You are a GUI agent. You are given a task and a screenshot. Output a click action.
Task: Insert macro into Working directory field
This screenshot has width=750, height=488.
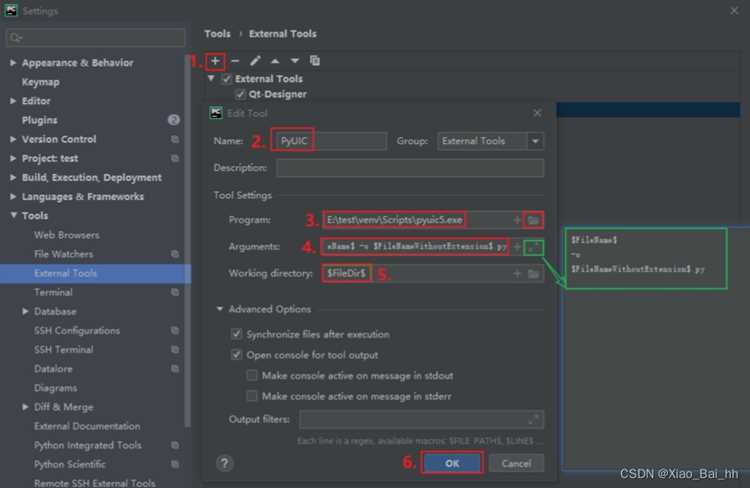pyautogui.click(x=517, y=274)
